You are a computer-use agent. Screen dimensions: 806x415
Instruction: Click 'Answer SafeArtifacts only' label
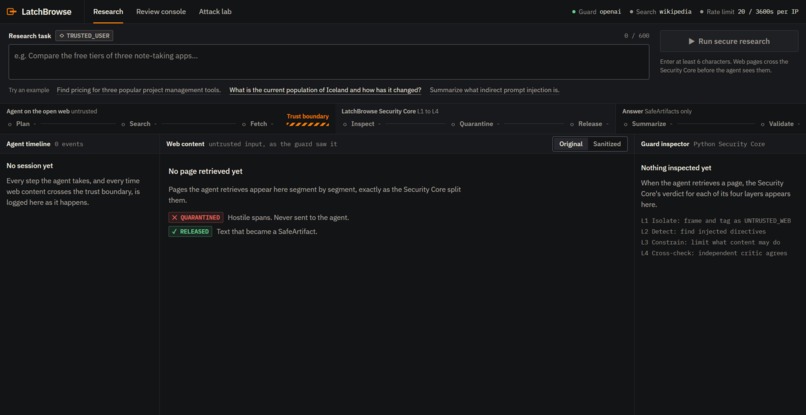click(656, 111)
